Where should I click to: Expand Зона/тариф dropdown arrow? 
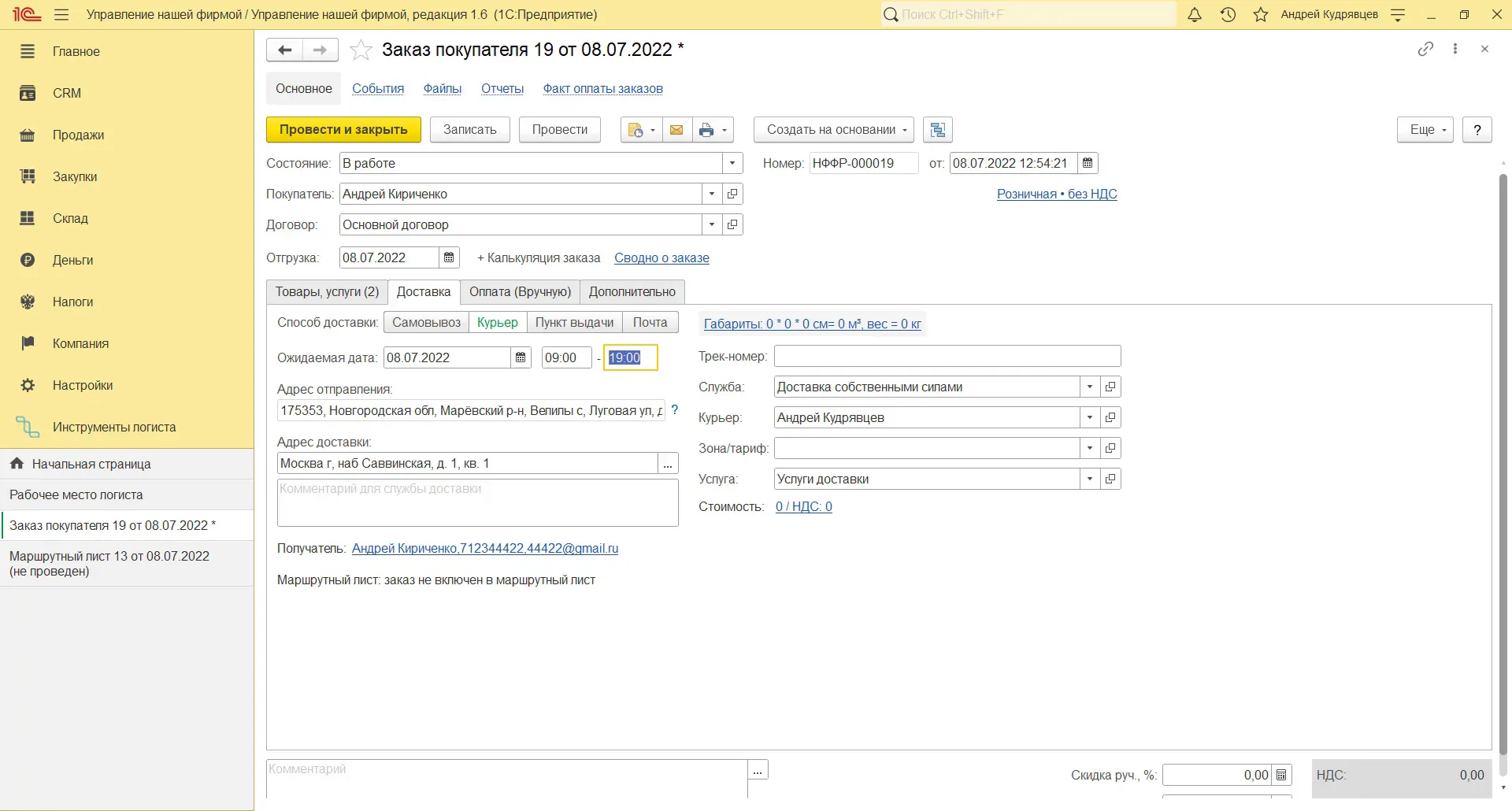click(x=1090, y=448)
